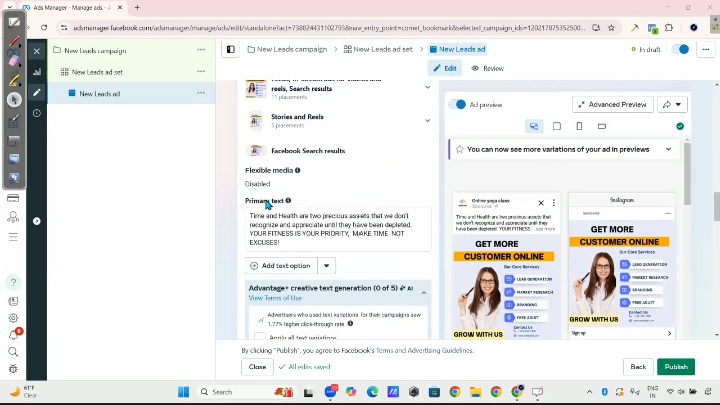Open the share preview dropdown
Viewport: 720px width, 405px height.
672,105
